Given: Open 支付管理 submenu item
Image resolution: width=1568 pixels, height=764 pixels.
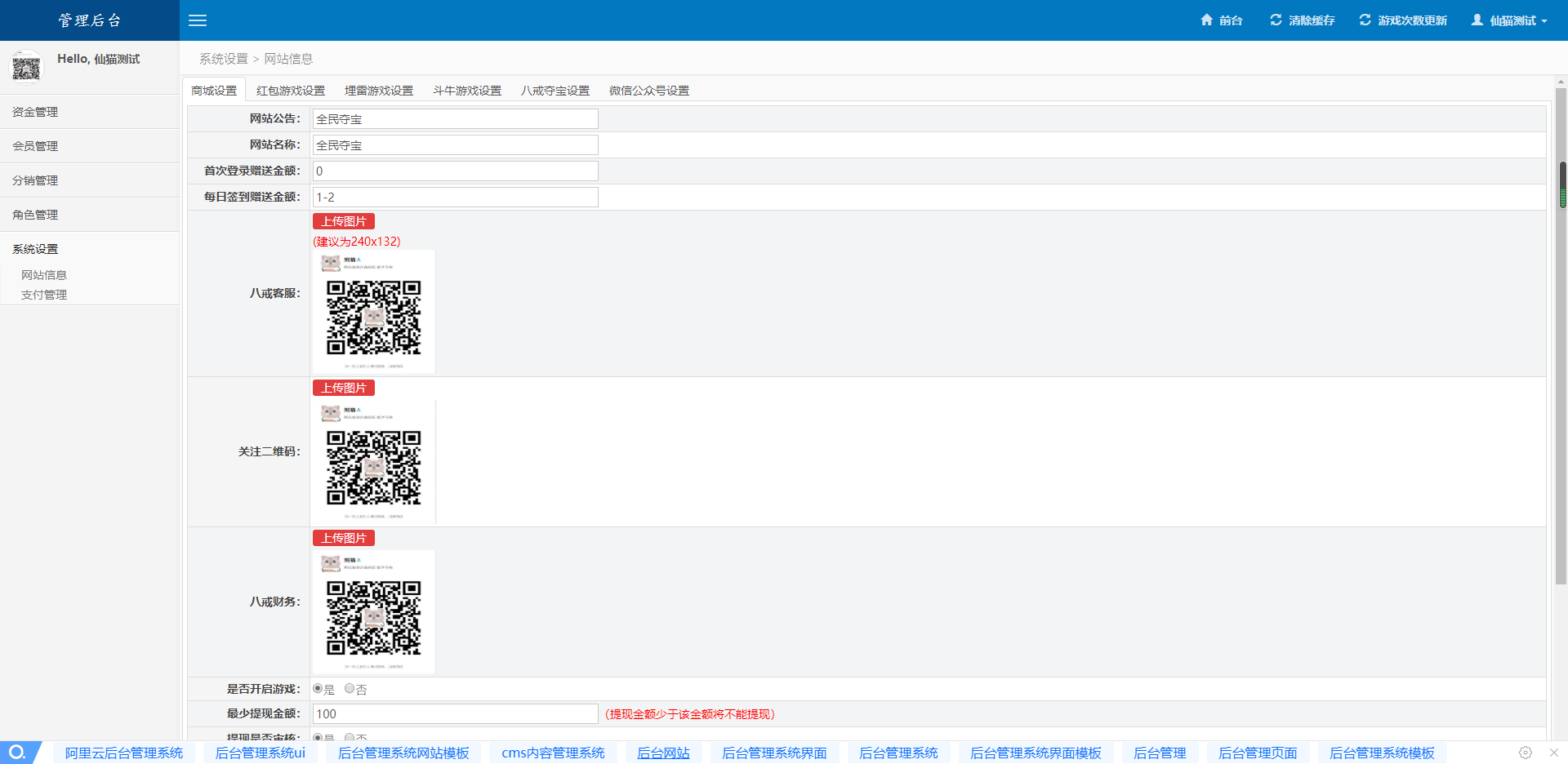Looking at the screenshot, I should (x=44, y=295).
